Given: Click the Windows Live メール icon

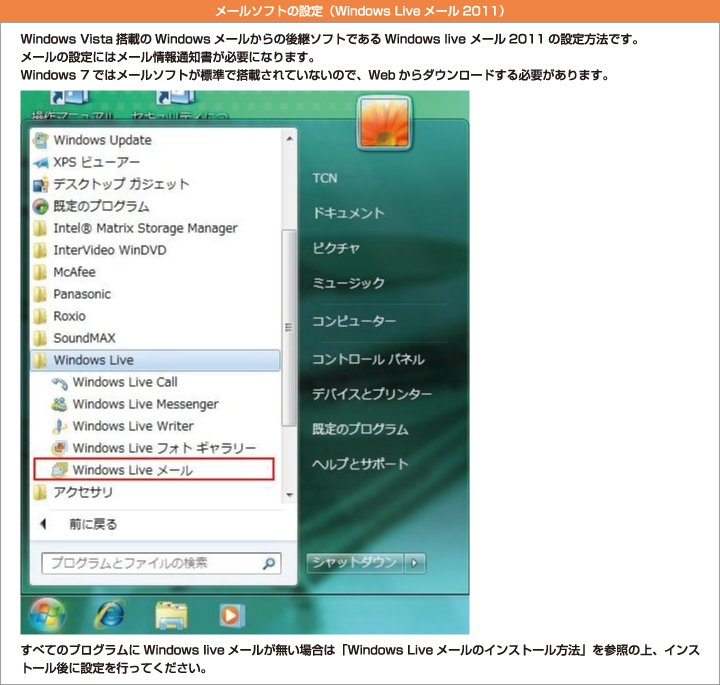Looking at the screenshot, I should coord(59,470).
